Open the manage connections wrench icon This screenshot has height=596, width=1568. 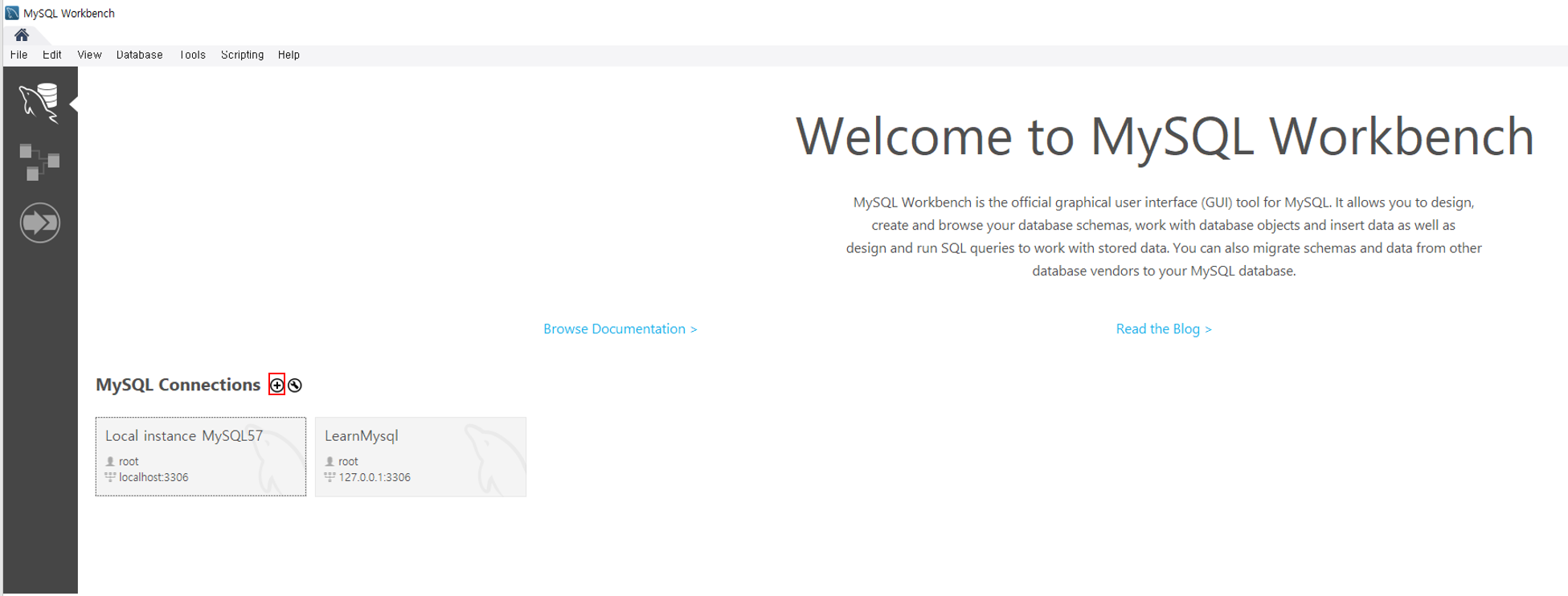pyautogui.click(x=295, y=386)
